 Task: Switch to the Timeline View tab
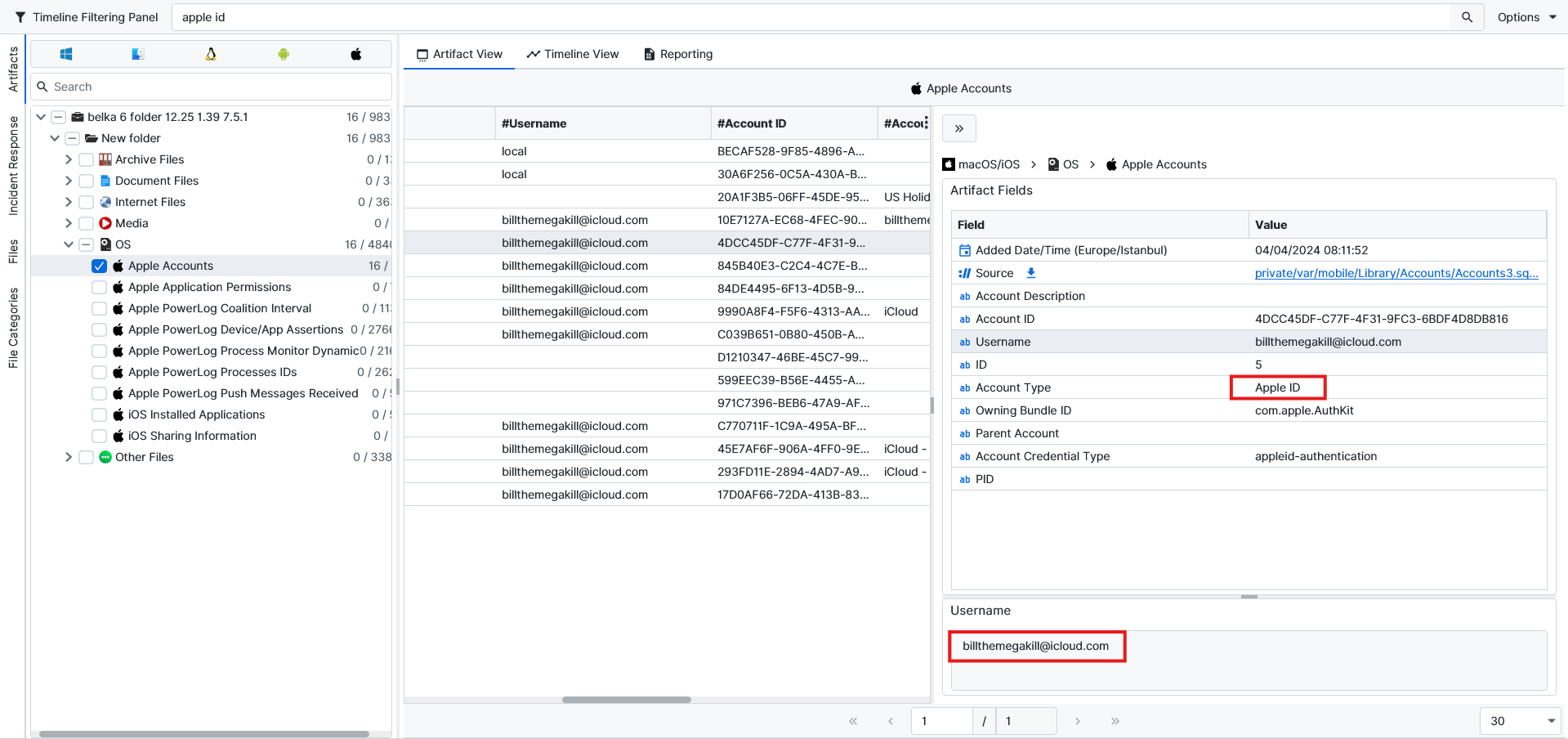(x=573, y=54)
